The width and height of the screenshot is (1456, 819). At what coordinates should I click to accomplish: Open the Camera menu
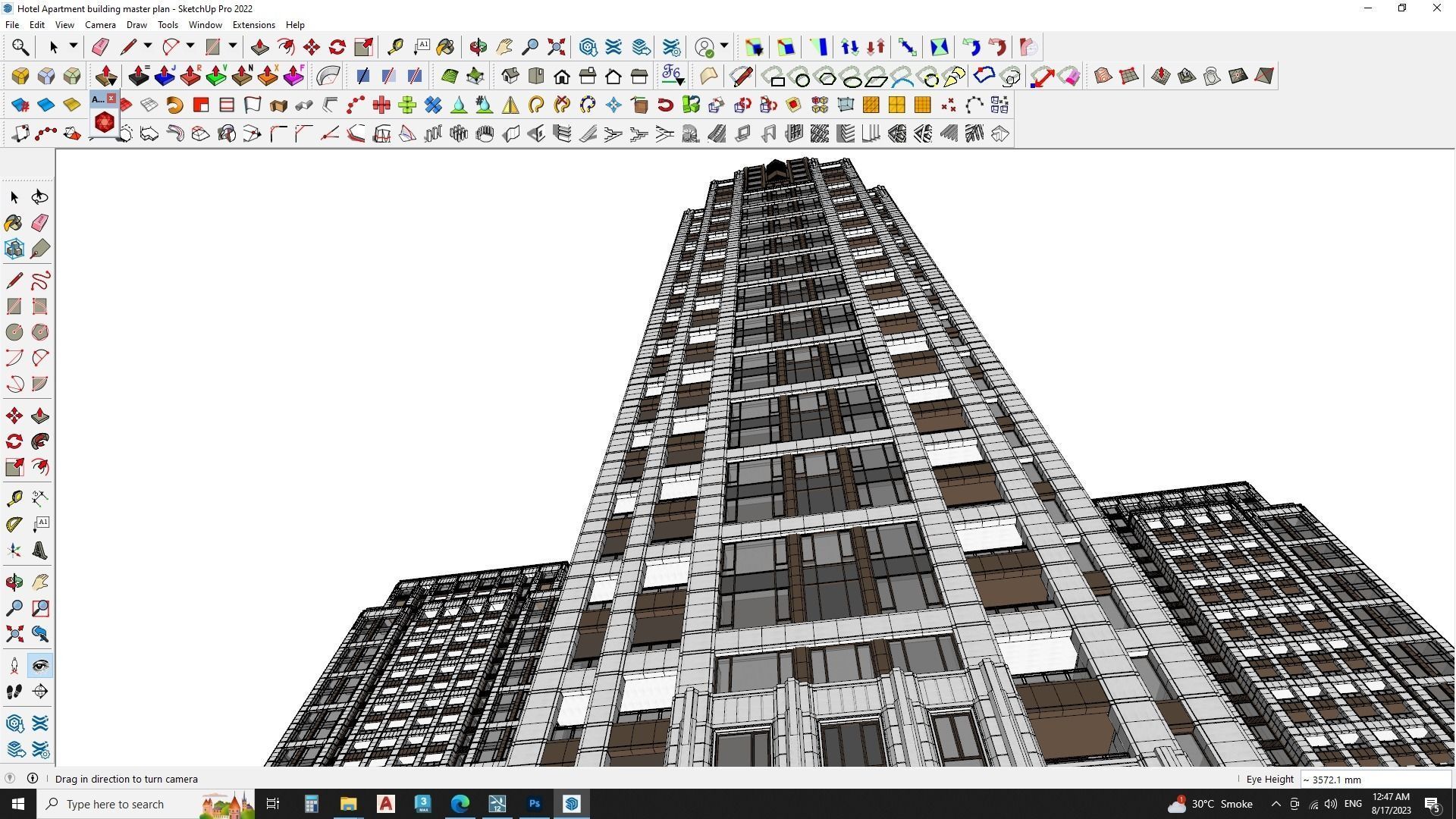pyautogui.click(x=100, y=25)
